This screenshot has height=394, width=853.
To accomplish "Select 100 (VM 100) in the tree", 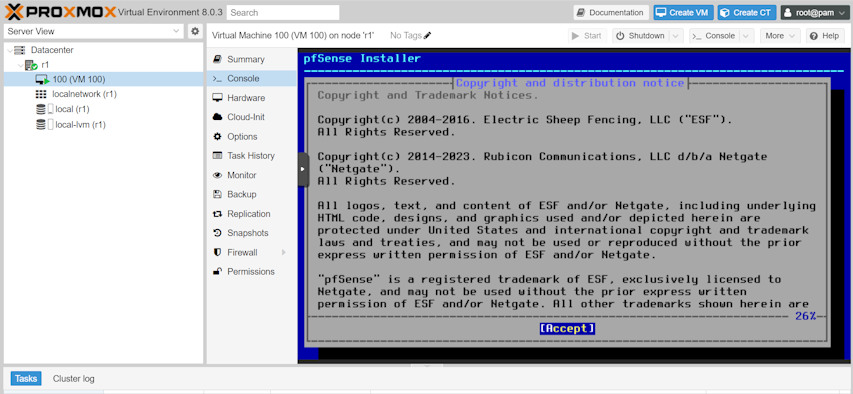I will pos(79,79).
